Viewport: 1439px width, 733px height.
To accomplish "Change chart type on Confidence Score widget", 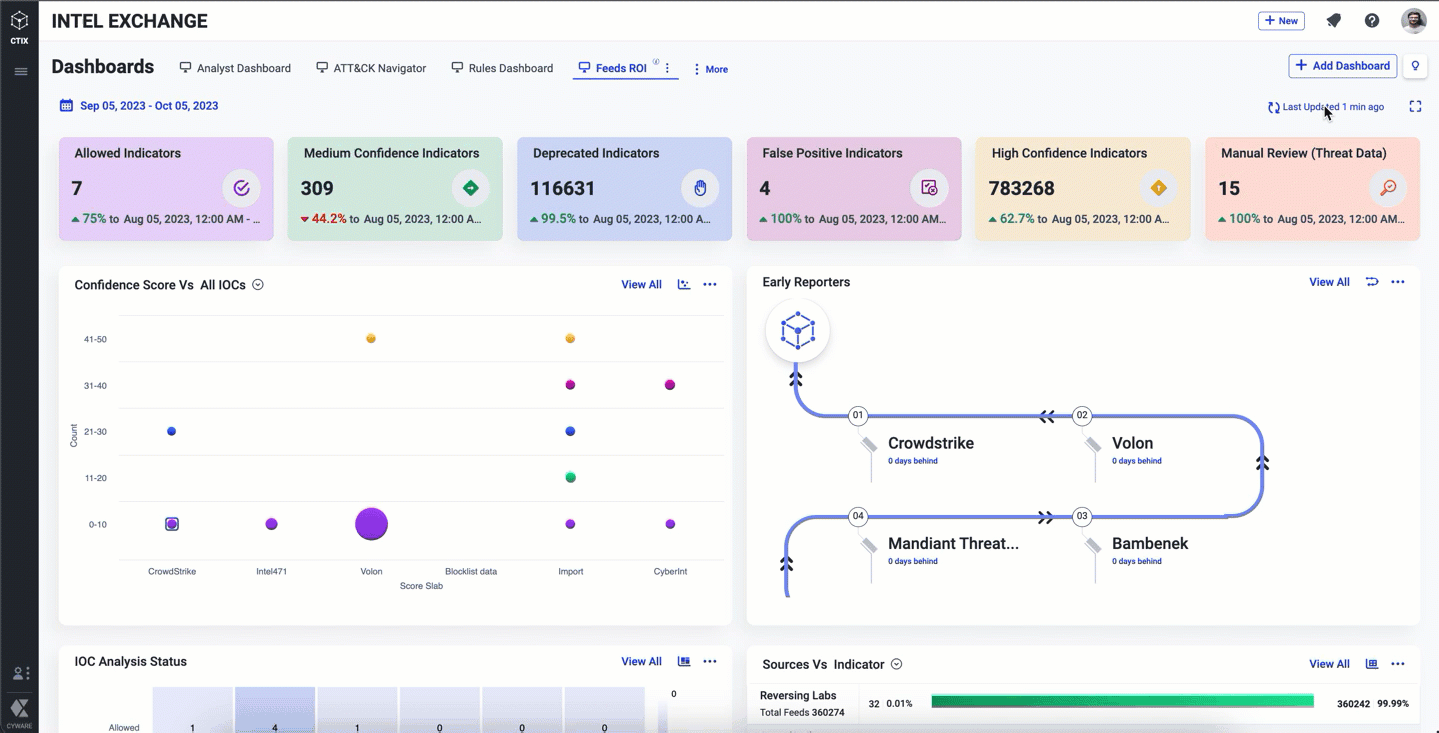I will pyautogui.click(x=684, y=285).
